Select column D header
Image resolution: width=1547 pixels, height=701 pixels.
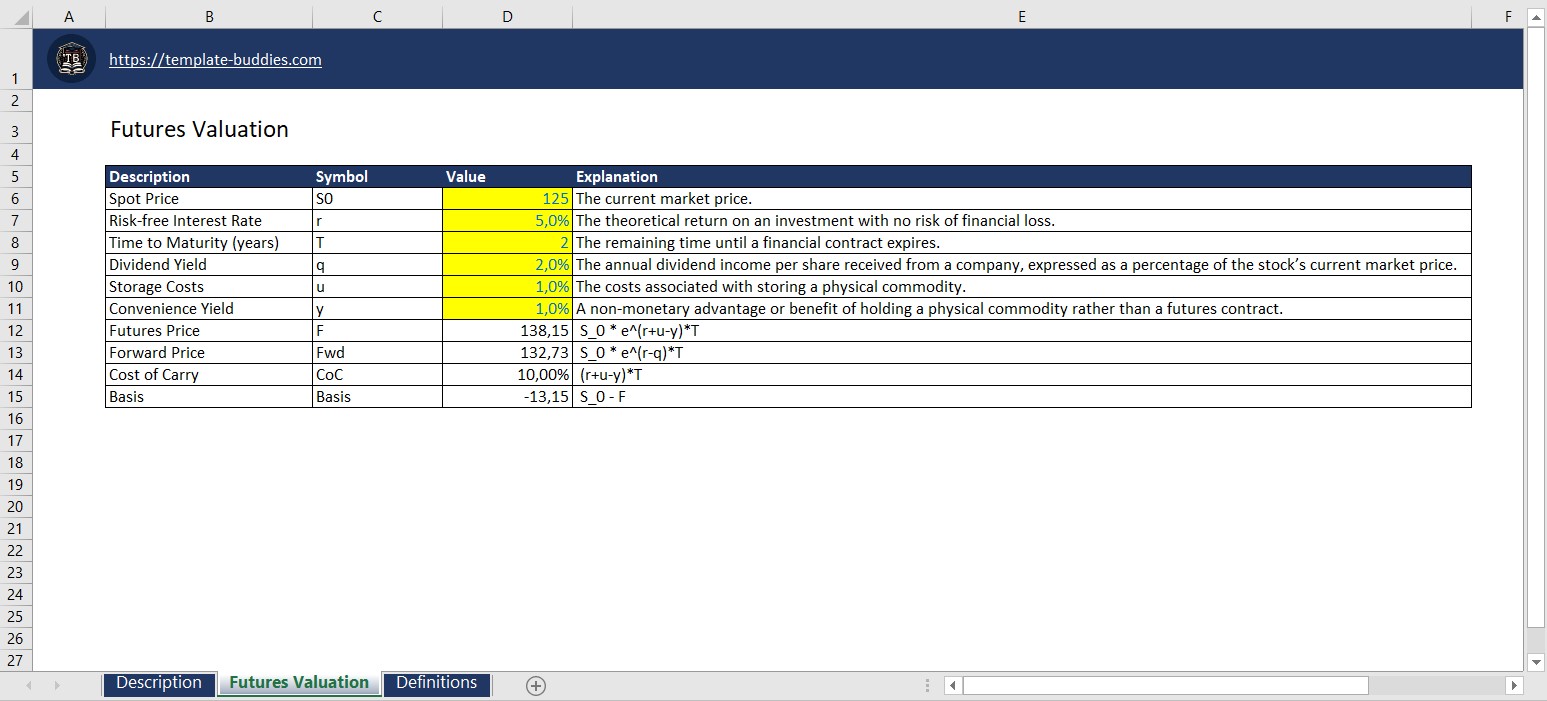(507, 16)
